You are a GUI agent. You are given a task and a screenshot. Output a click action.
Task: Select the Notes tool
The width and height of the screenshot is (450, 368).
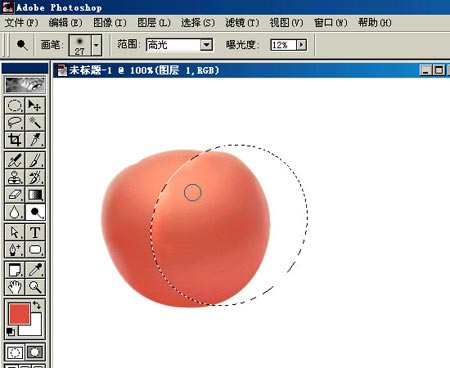click(x=15, y=270)
